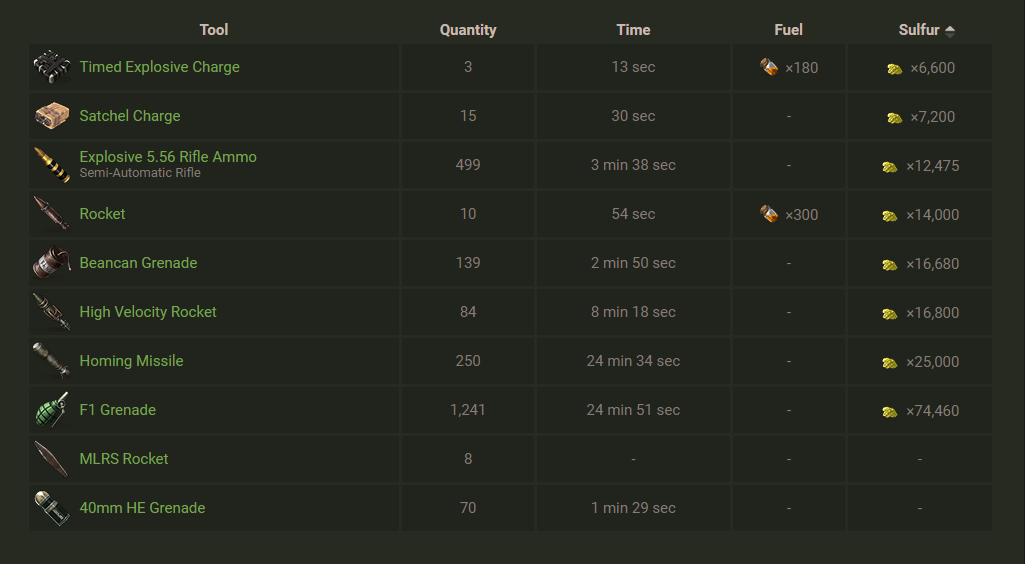Click the Timed Explosive Charge icon

[51, 67]
